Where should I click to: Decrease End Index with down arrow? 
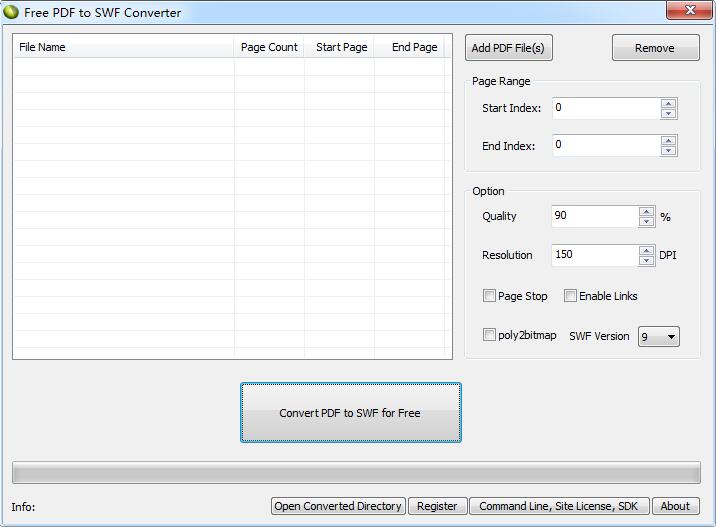(x=669, y=151)
